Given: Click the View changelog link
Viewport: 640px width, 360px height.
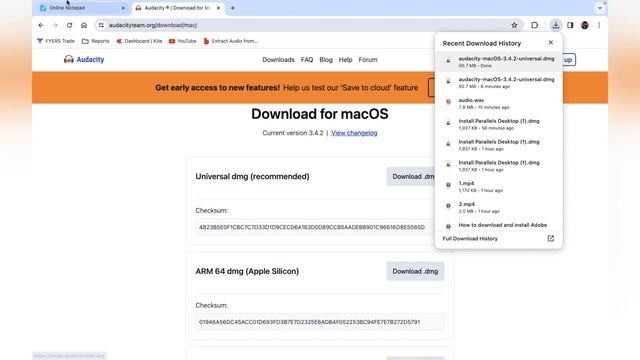Looking at the screenshot, I should (354, 133).
